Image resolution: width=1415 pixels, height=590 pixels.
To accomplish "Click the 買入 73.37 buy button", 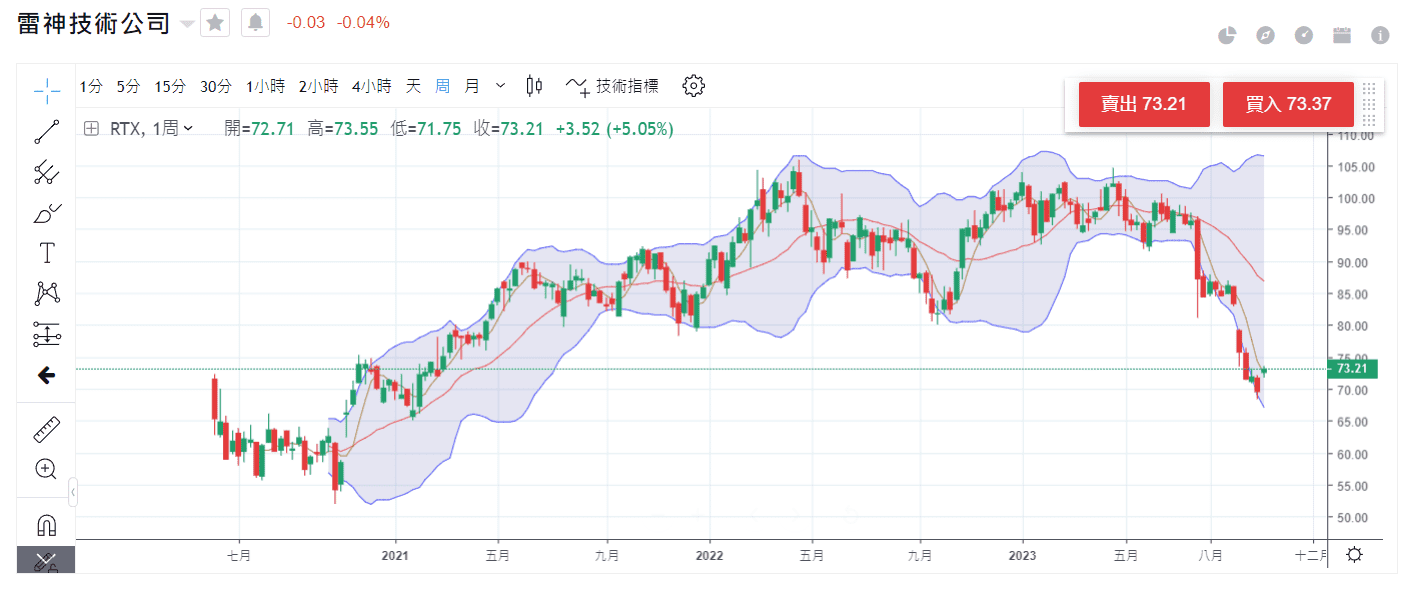I will 1288,104.
